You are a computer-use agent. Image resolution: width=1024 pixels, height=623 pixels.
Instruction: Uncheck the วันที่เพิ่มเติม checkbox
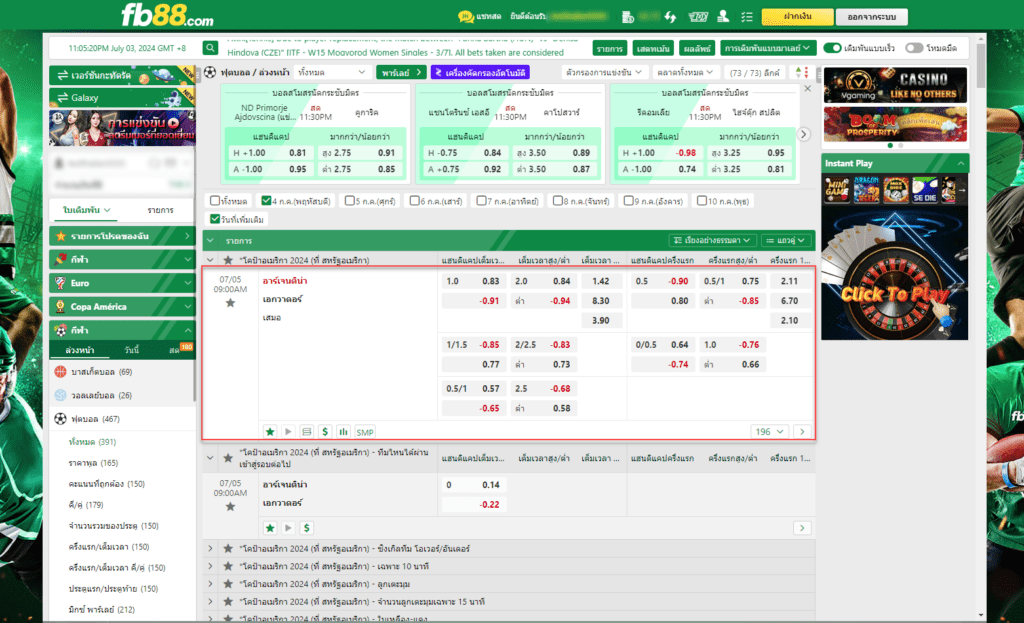coord(215,219)
